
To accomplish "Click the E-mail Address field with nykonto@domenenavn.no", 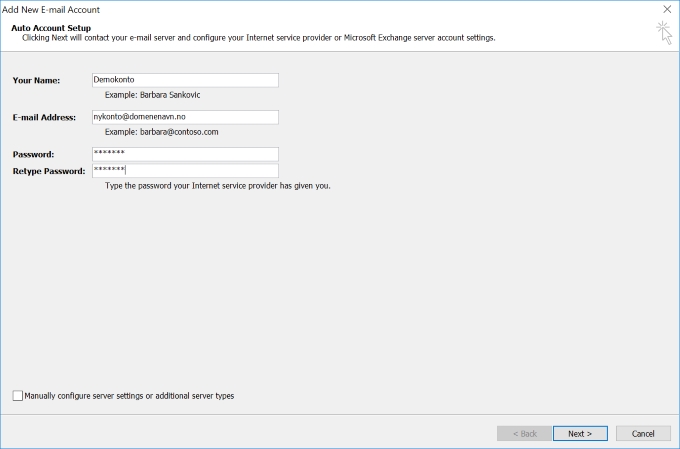I will pyautogui.click(x=185, y=117).
